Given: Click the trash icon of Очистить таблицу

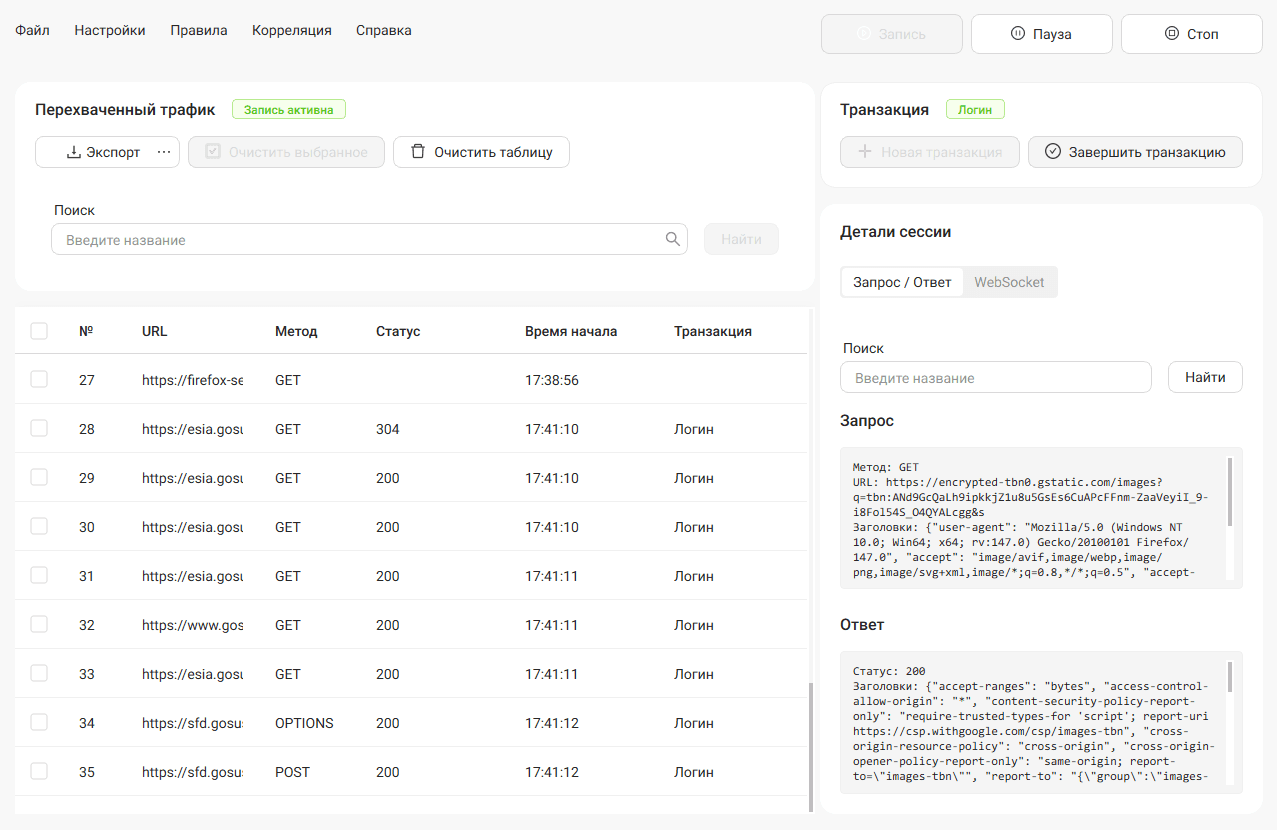Looking at the screenshot, I should (x=418, y=152).
